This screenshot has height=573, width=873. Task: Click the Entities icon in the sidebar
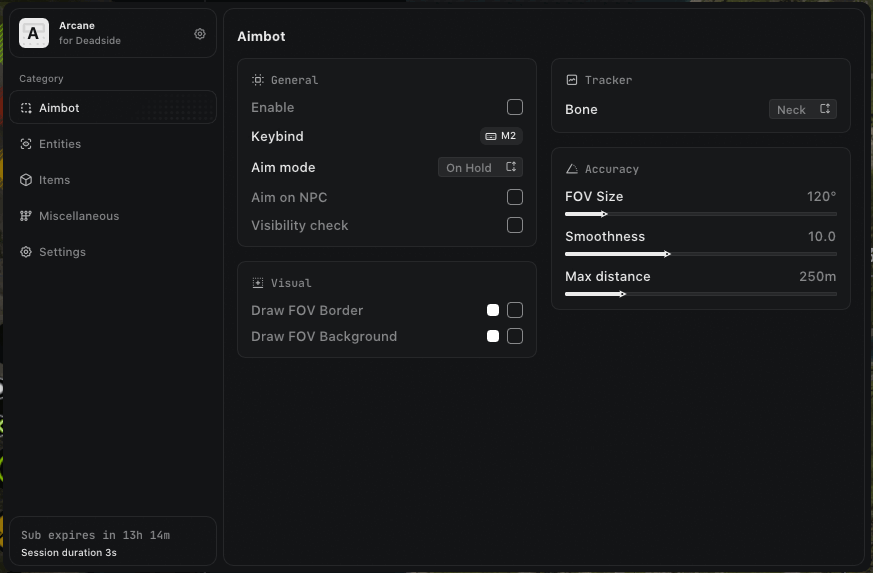pyautogui.click(x=26, y=144)
